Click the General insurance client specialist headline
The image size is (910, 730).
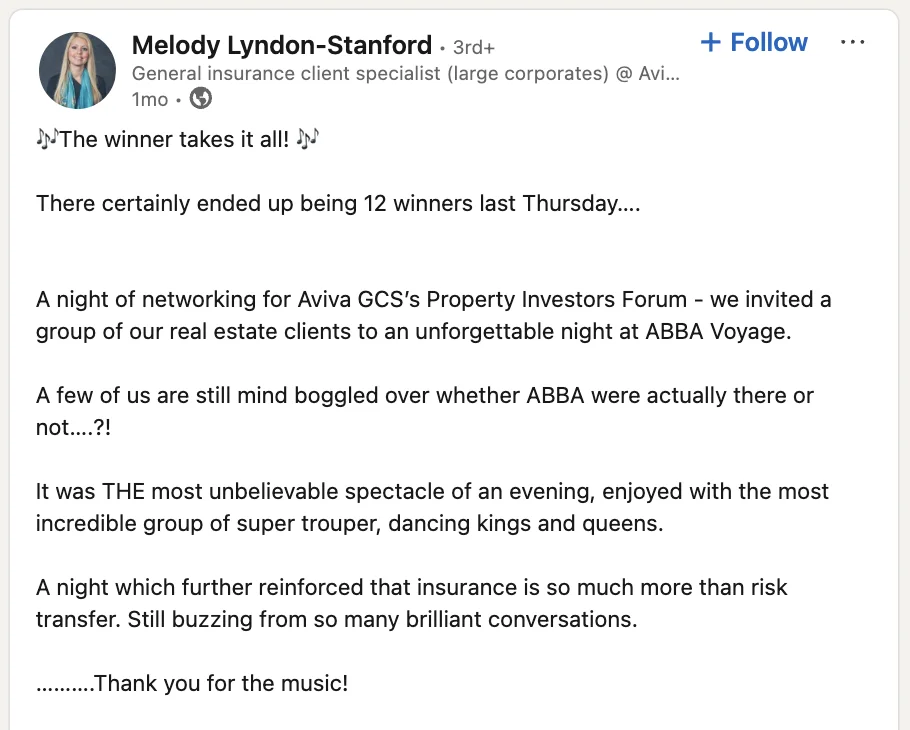point(405,73)
